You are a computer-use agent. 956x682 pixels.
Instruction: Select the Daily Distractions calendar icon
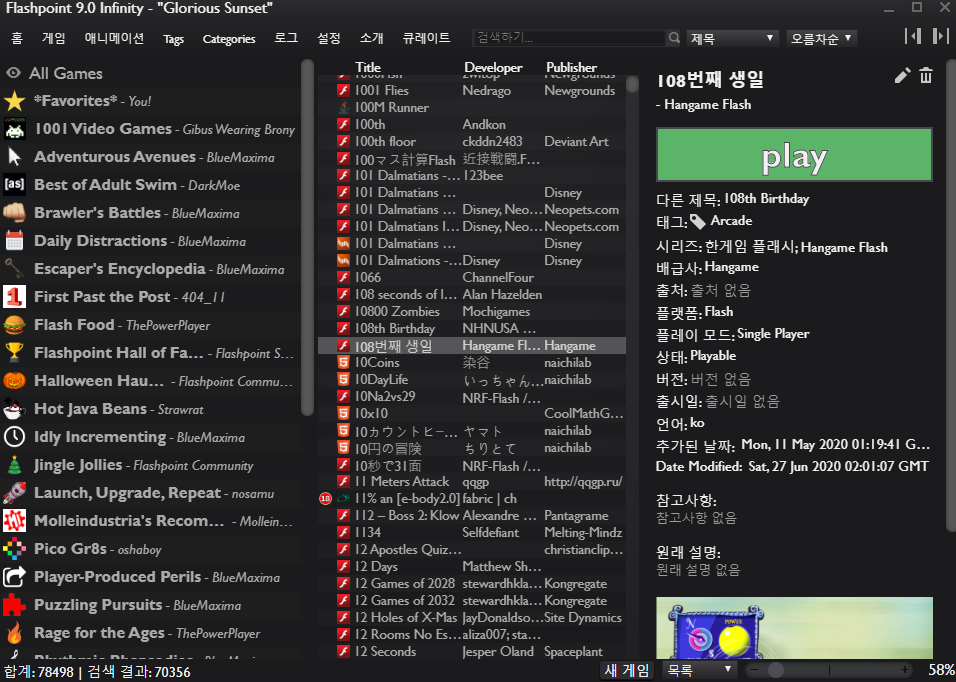[15, 241]
